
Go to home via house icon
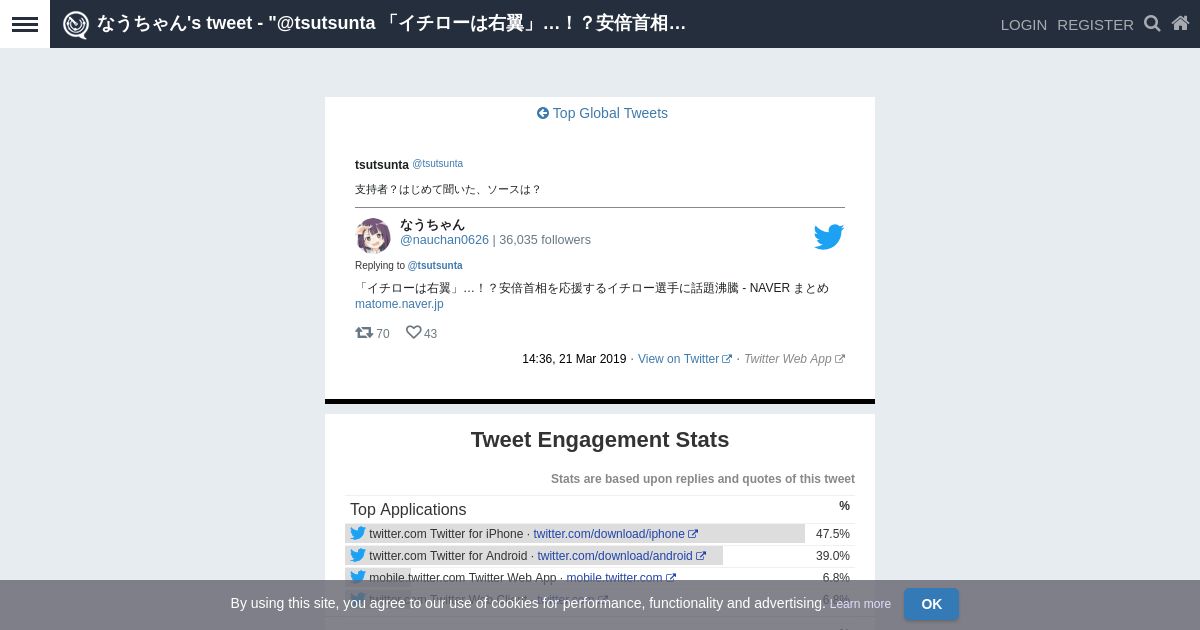(1180, 23)
